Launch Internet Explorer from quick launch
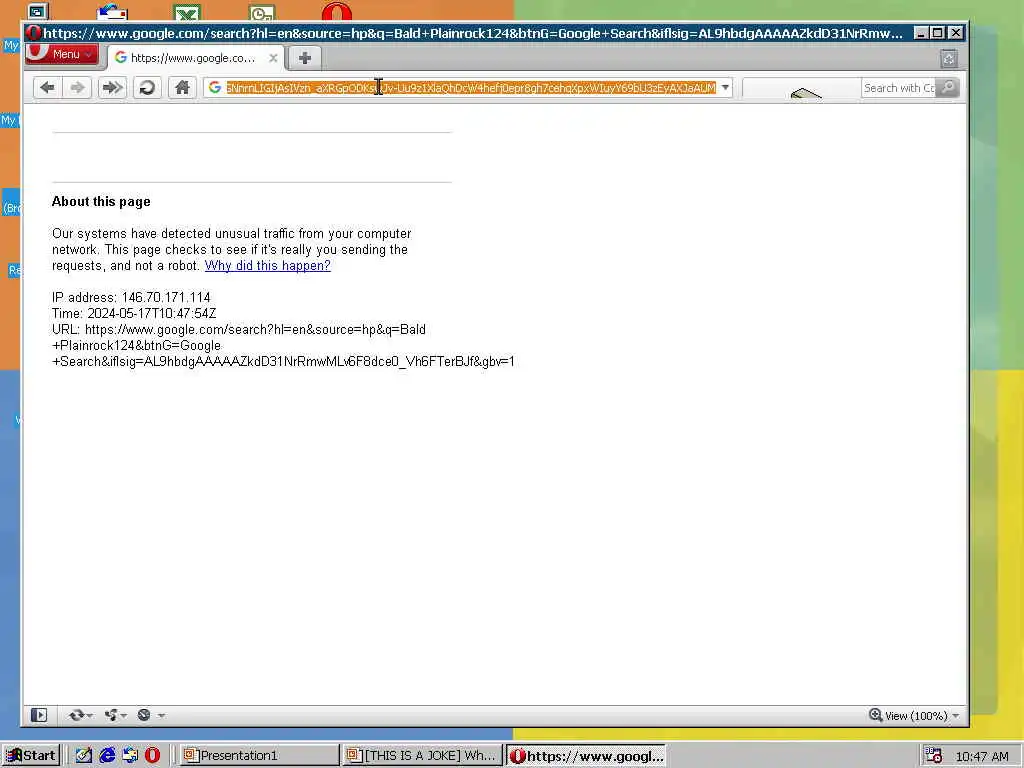1024x768 pixels. 106,756
